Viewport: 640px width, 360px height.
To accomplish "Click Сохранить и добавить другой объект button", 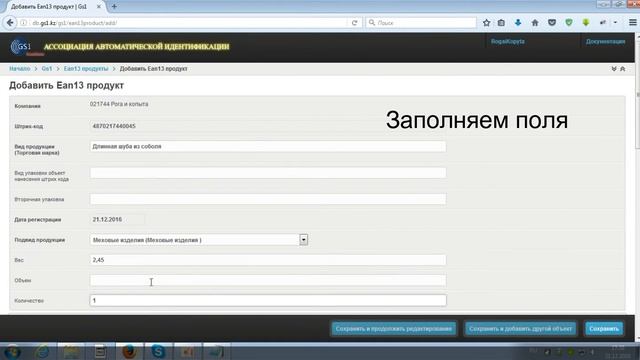I will [x=520, y=329].
